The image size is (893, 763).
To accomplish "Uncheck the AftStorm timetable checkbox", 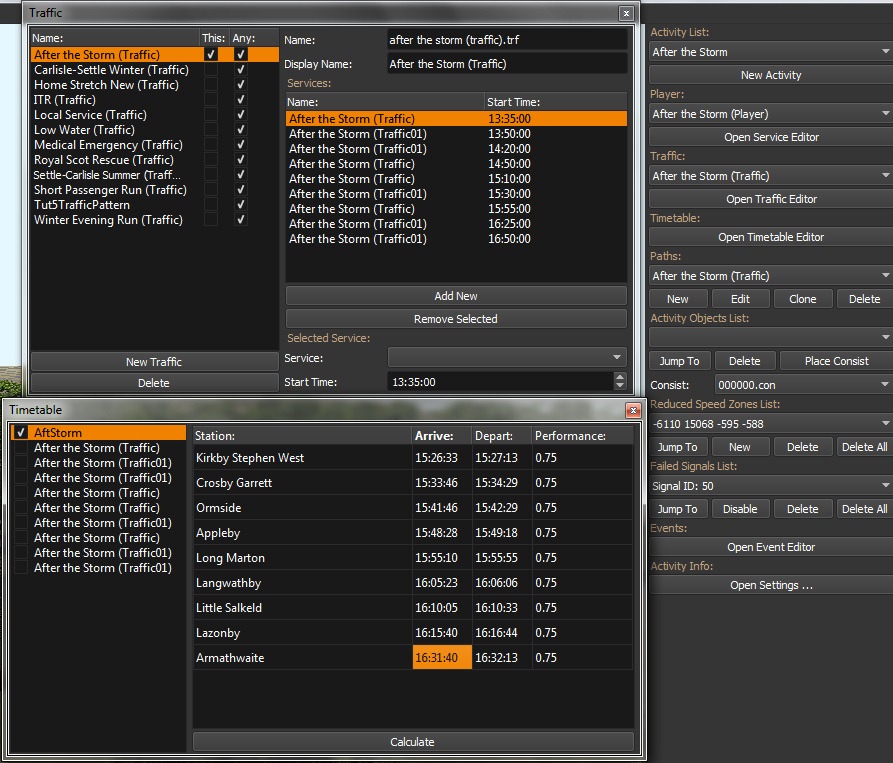I will [21, 433].
